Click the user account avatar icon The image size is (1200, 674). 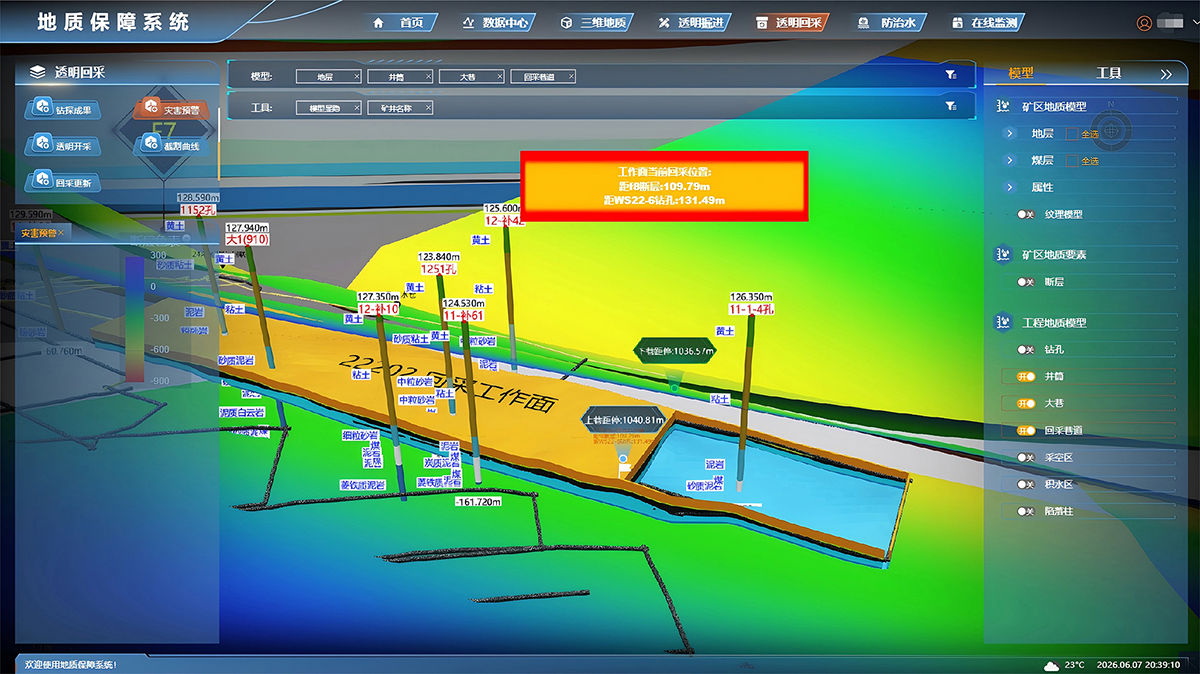tap(1145, 23)
